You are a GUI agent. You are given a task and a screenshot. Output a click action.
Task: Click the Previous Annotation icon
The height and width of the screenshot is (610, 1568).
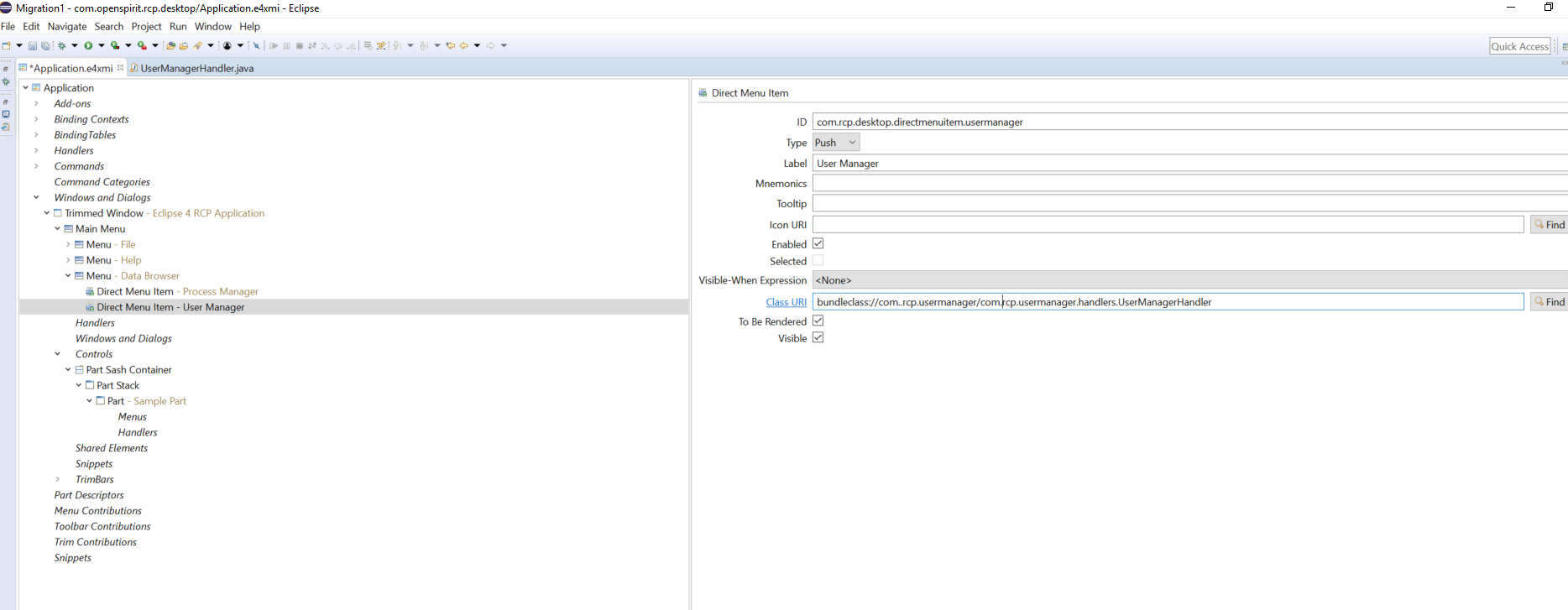point(423,45)
